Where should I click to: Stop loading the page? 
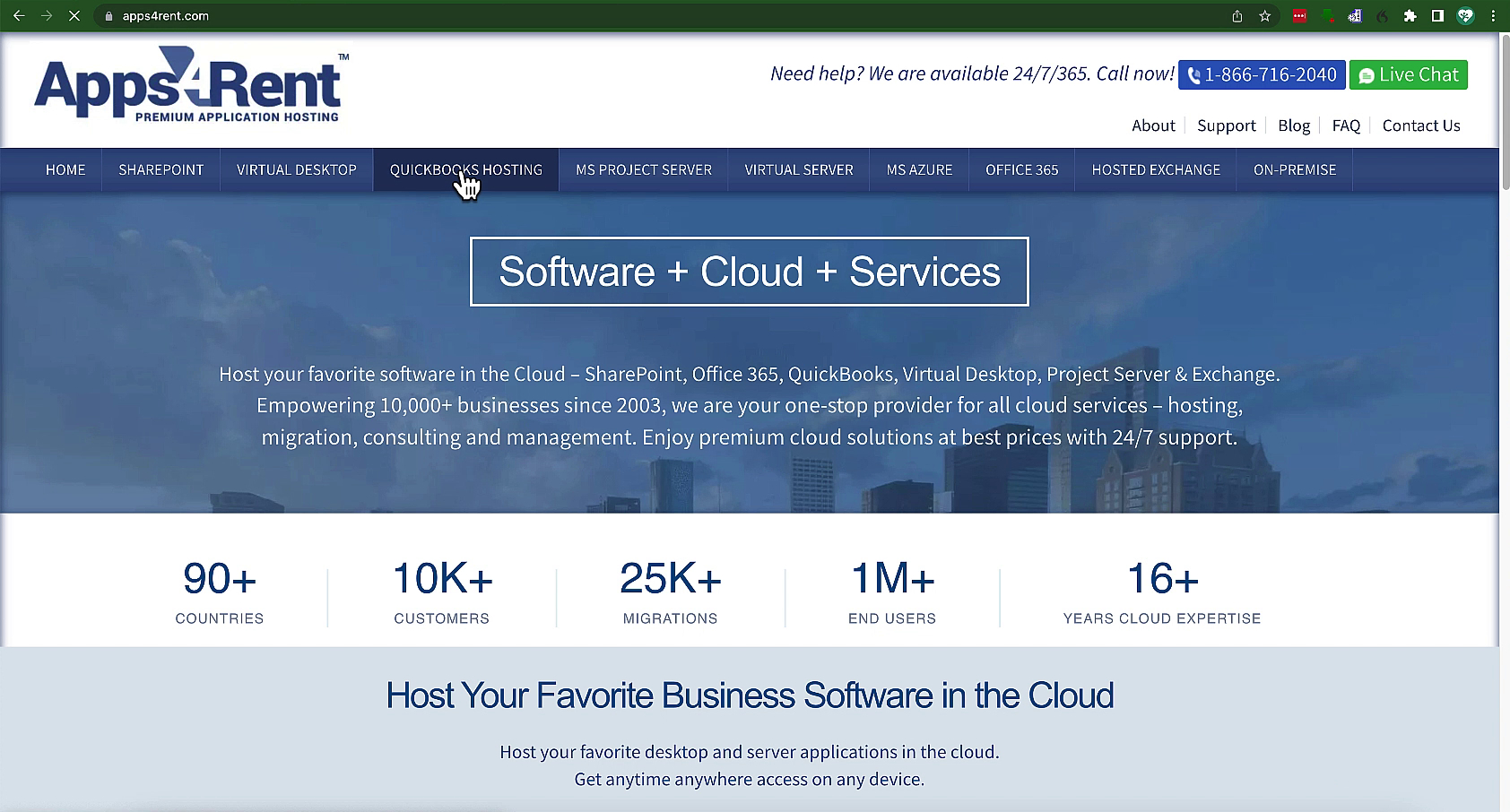pyautogui.click(x=74, y=16)
